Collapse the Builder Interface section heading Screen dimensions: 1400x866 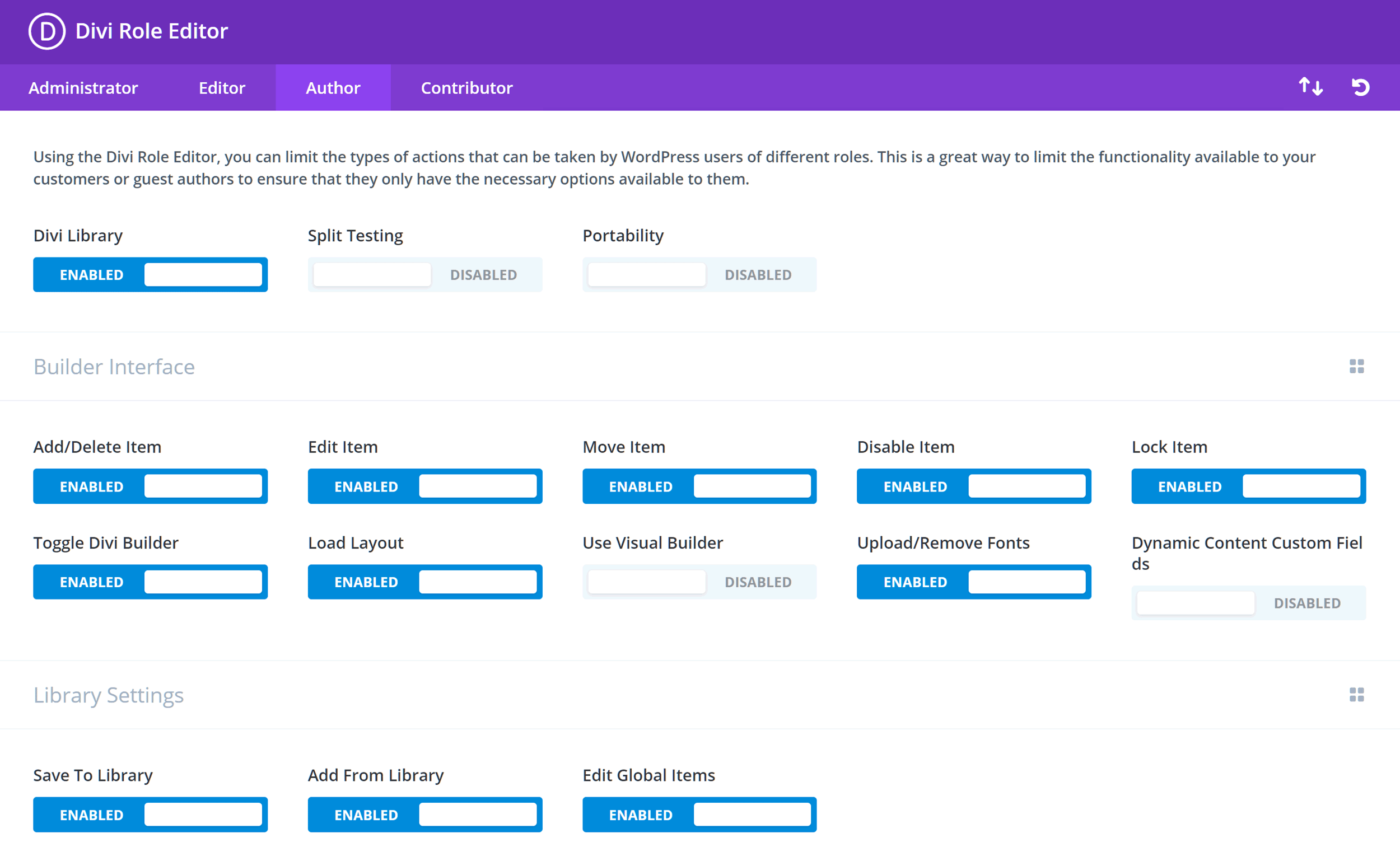click(114, 367)
